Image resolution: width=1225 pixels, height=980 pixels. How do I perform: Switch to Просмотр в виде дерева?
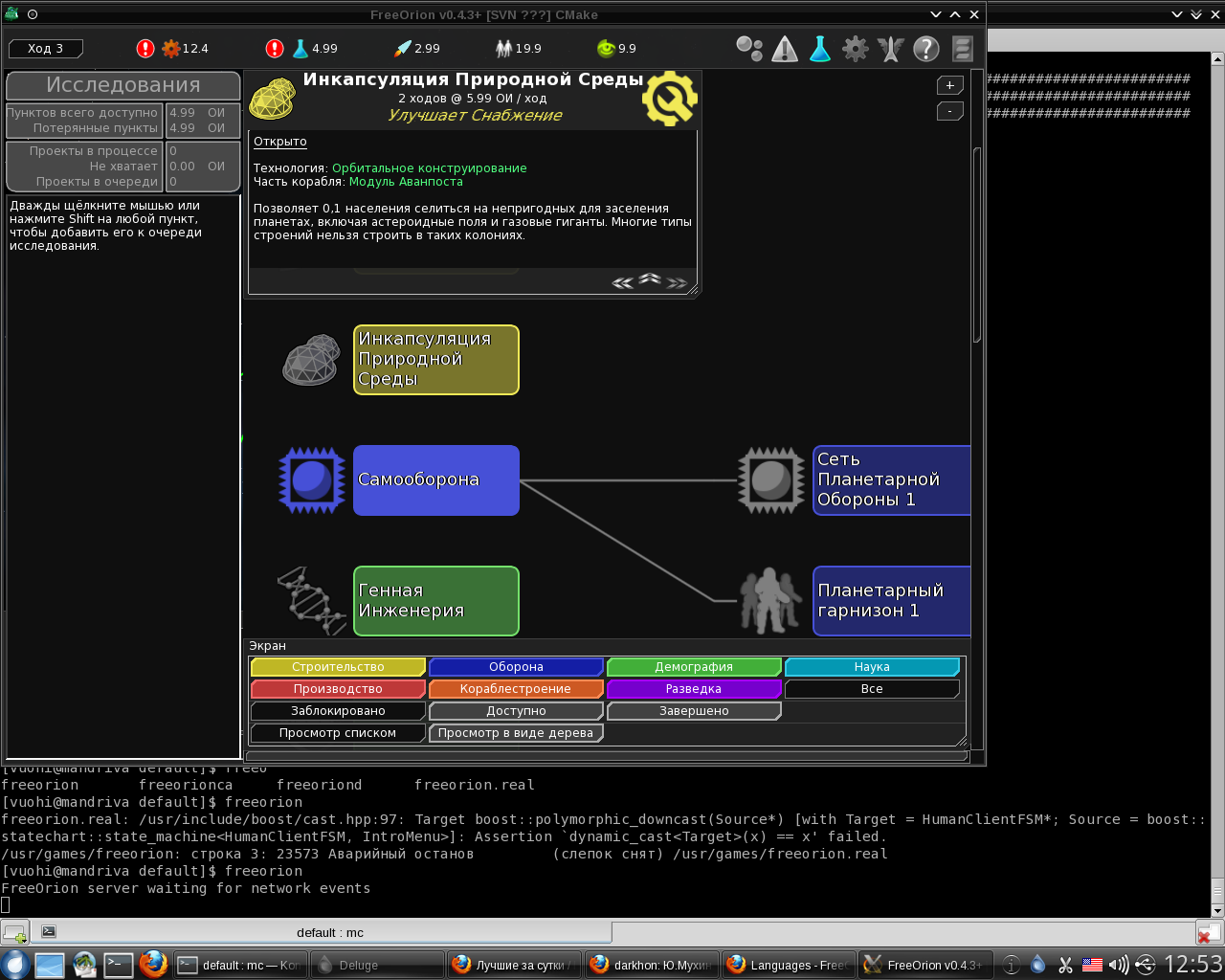point(516,733)
